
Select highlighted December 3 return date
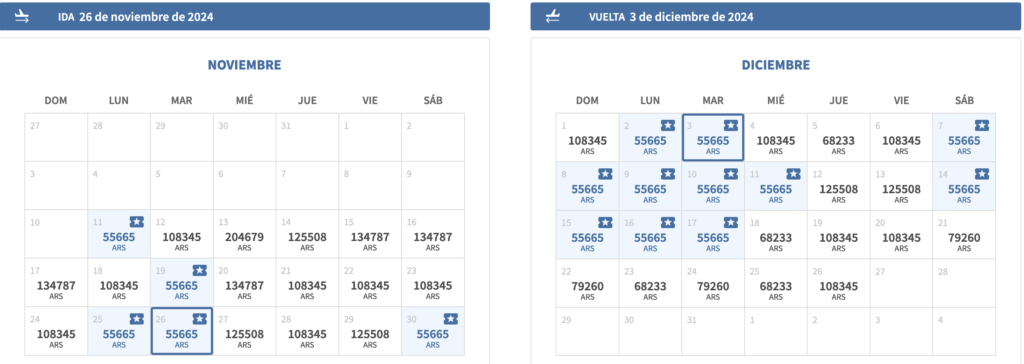point(712,138)
